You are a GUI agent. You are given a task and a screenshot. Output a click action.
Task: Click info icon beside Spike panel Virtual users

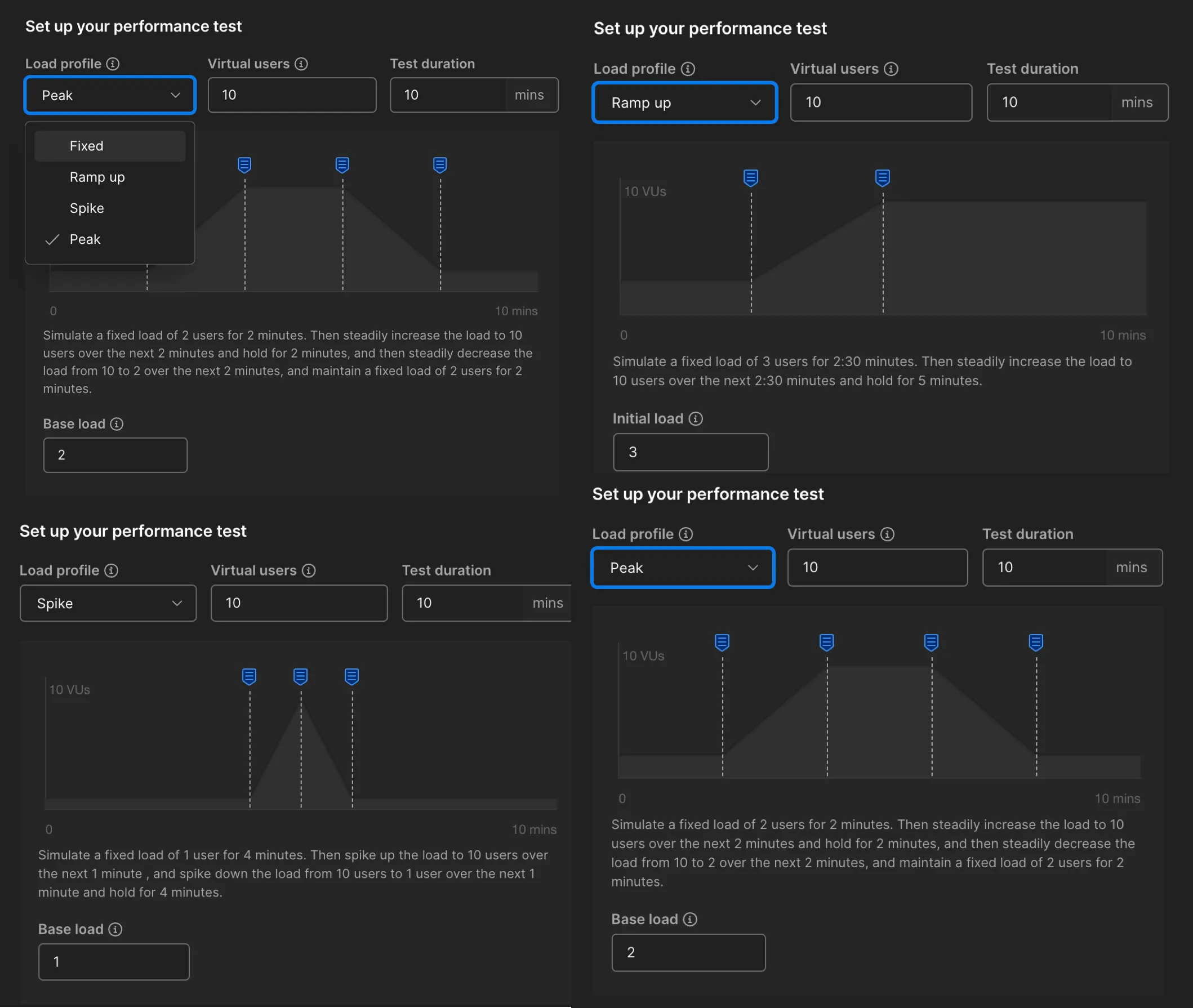[x=309, y=571]
